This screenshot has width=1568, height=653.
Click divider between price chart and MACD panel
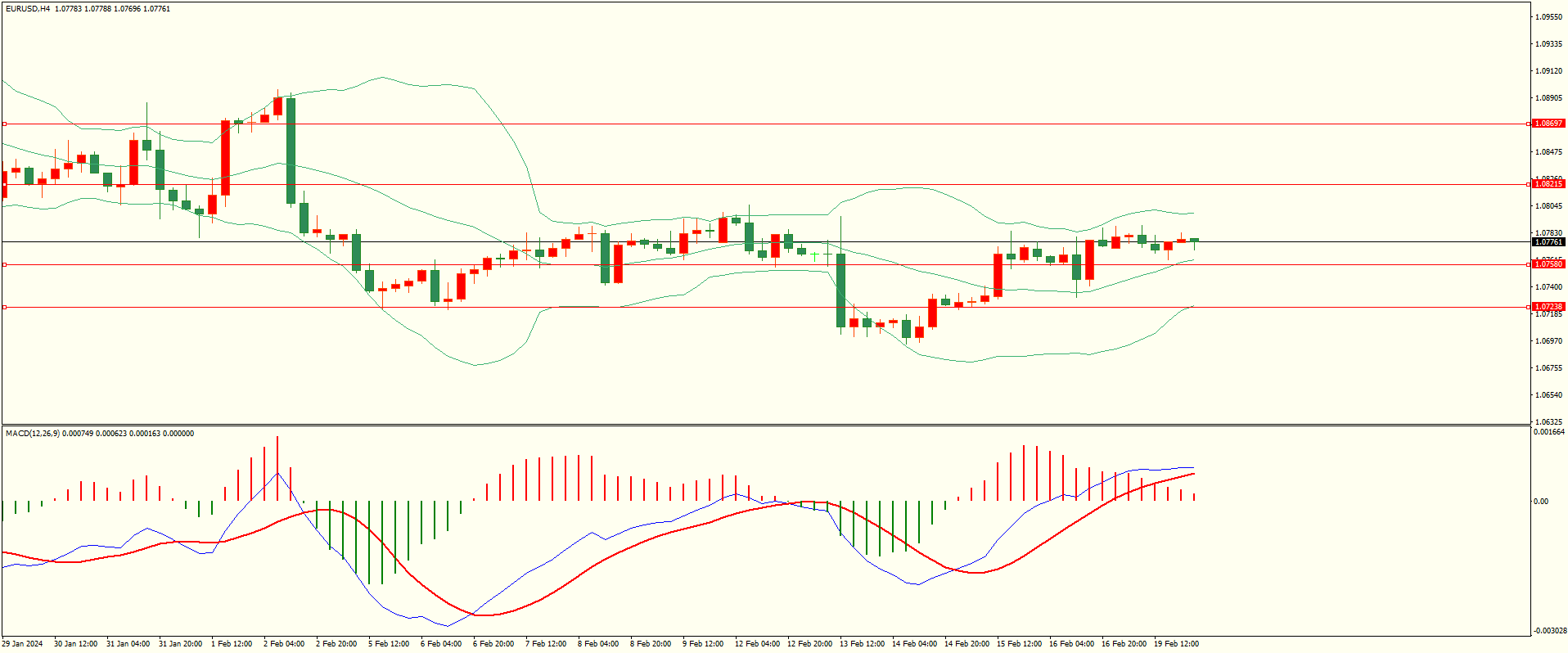(765, 425)
